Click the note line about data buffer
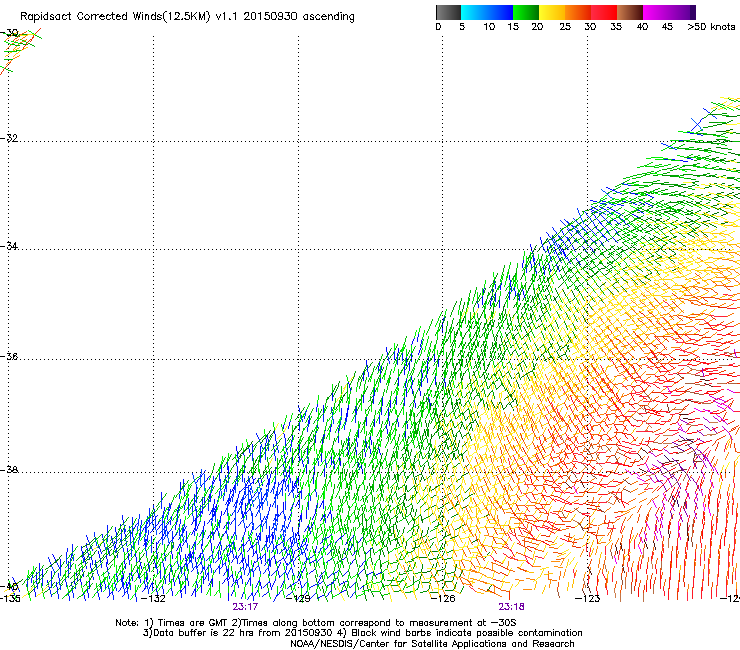 (x=362, y=633)
